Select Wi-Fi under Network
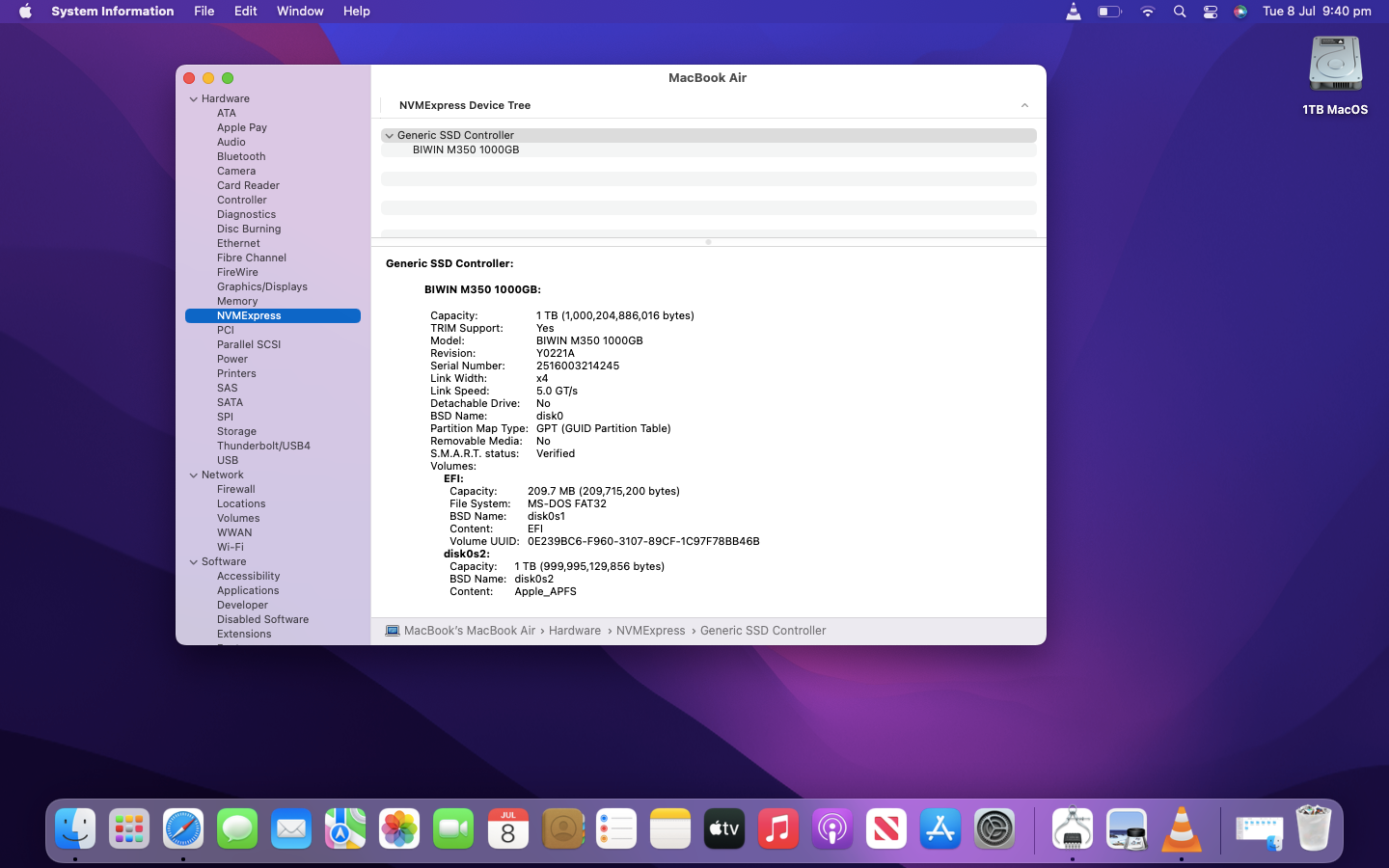 click(x=231, y=547)
